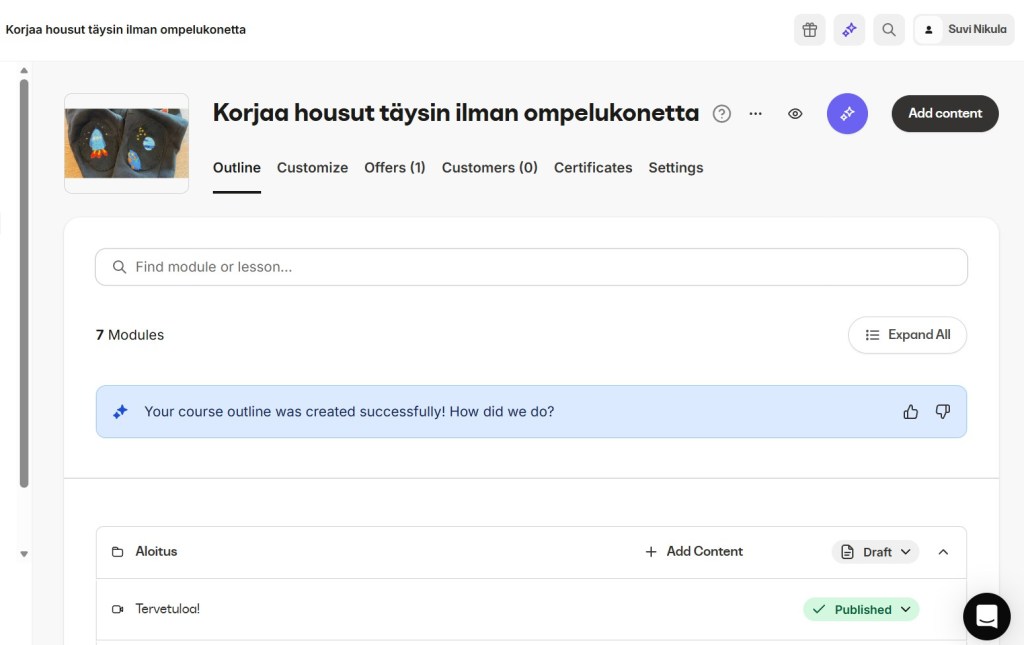Open Draft status dropdown for Aloitus module

pyautogui.click(x=875, y=552)
